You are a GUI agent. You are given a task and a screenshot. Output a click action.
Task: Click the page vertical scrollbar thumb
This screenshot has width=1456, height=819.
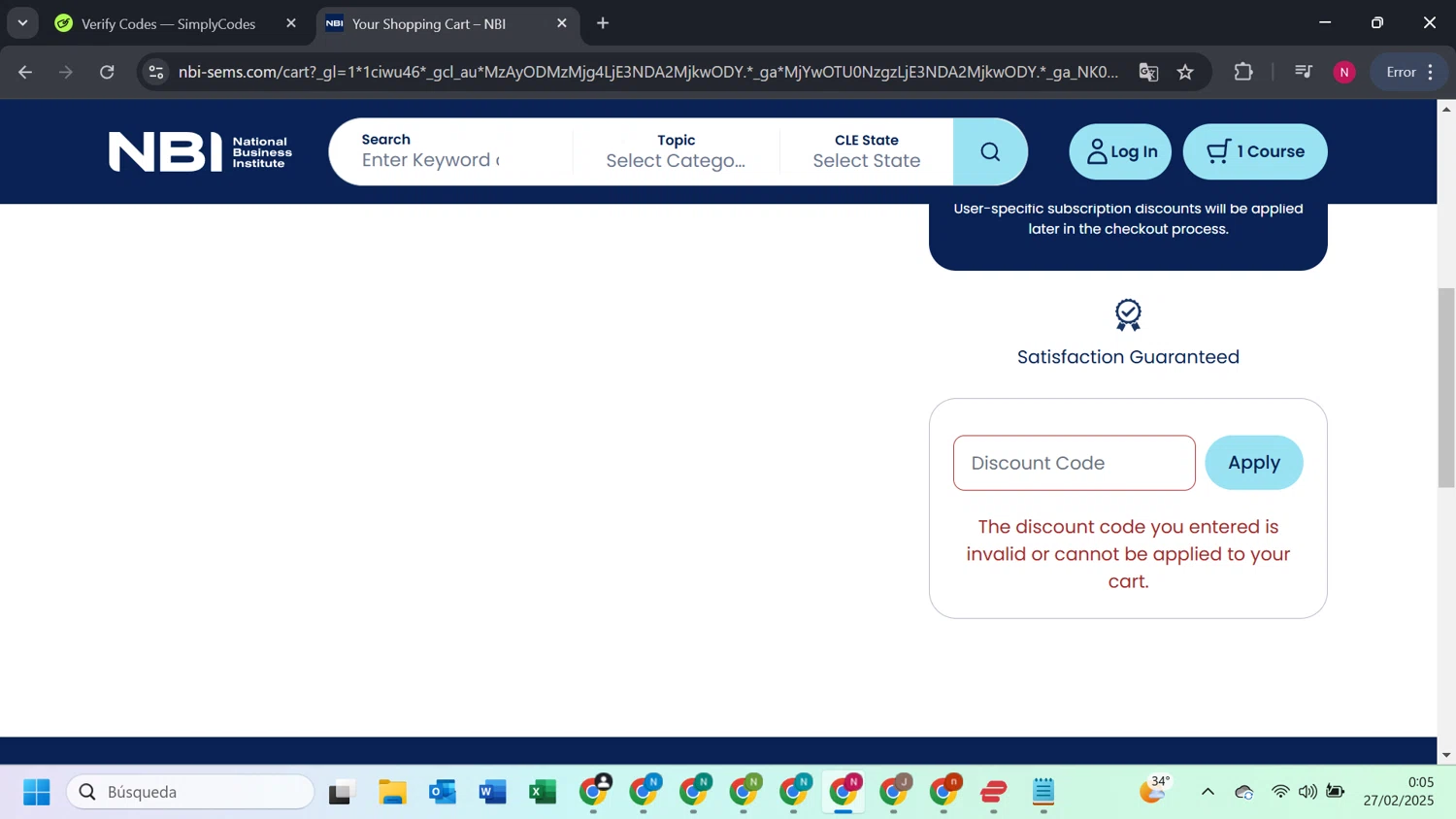1446,387
